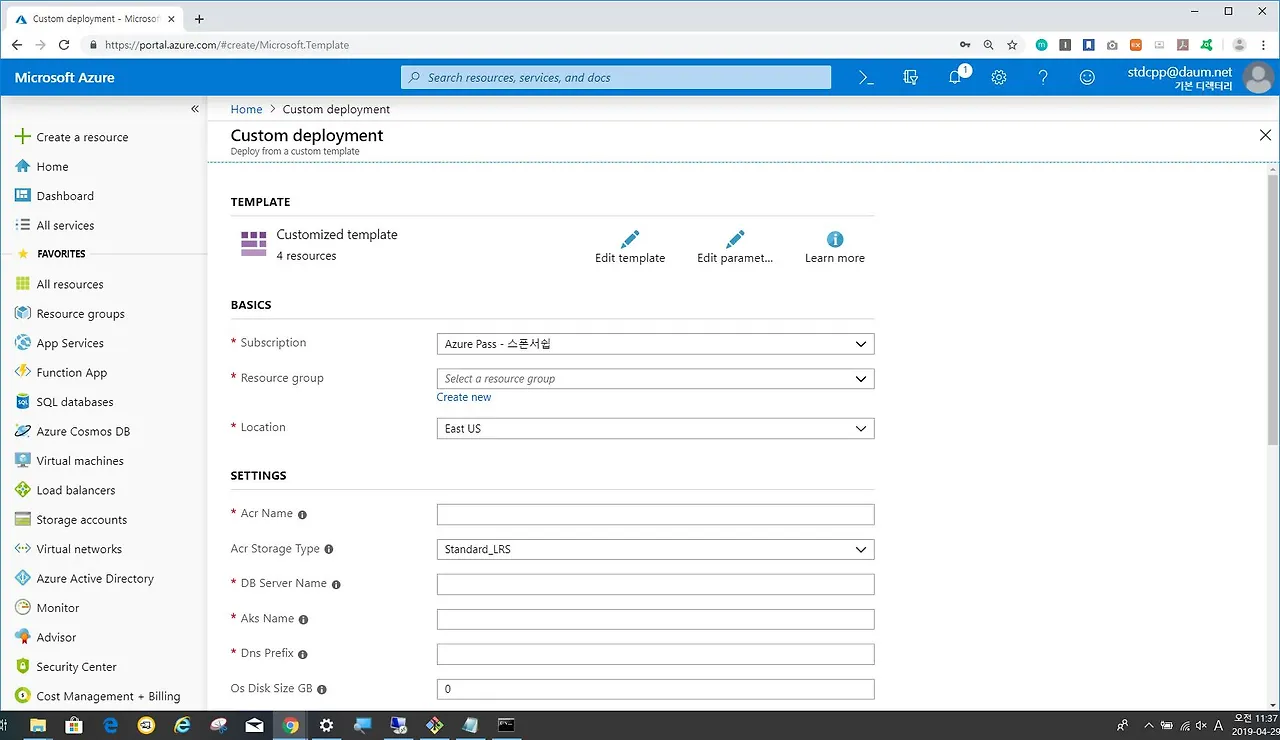Open Dashboard from the sidebar
The image size is (1280, 740).
65,196
